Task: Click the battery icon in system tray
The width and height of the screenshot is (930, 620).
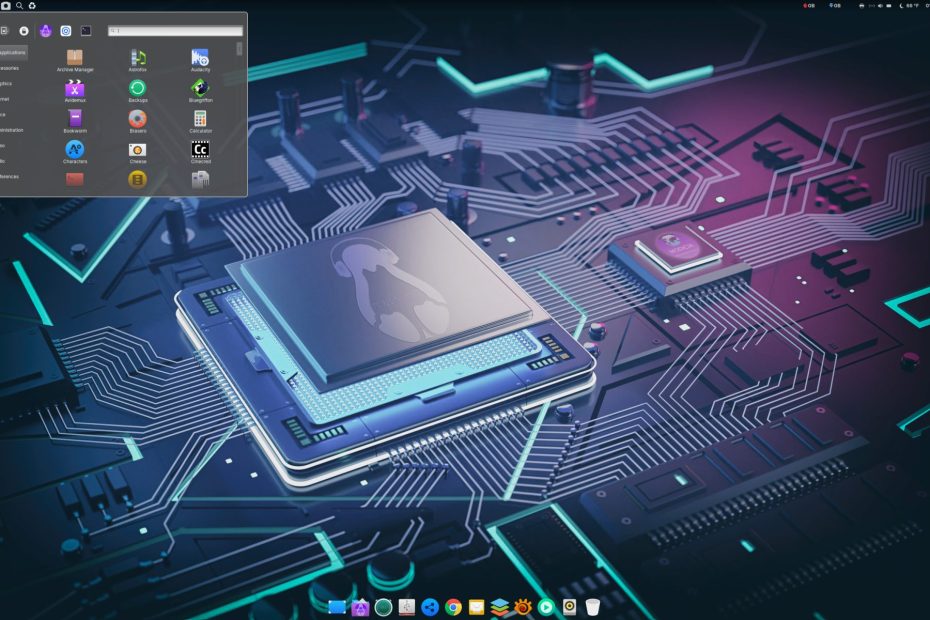Action: click(x=888, y=5)
